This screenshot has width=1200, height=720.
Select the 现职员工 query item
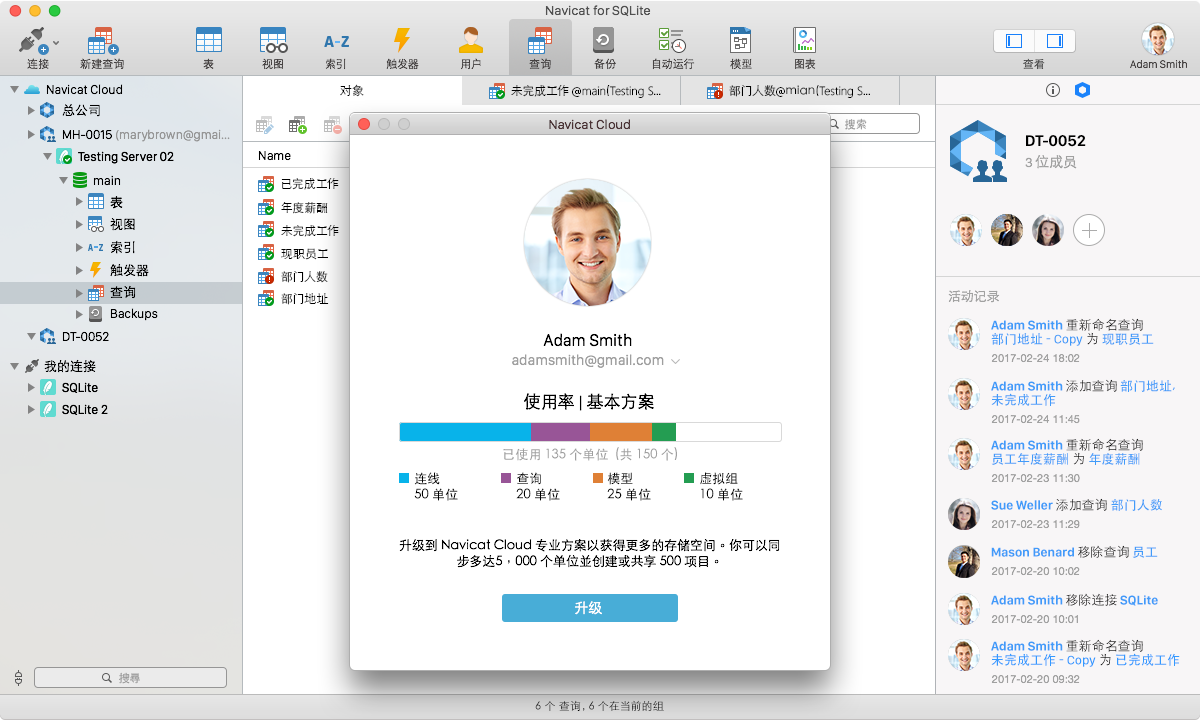[x=293, y=254]
